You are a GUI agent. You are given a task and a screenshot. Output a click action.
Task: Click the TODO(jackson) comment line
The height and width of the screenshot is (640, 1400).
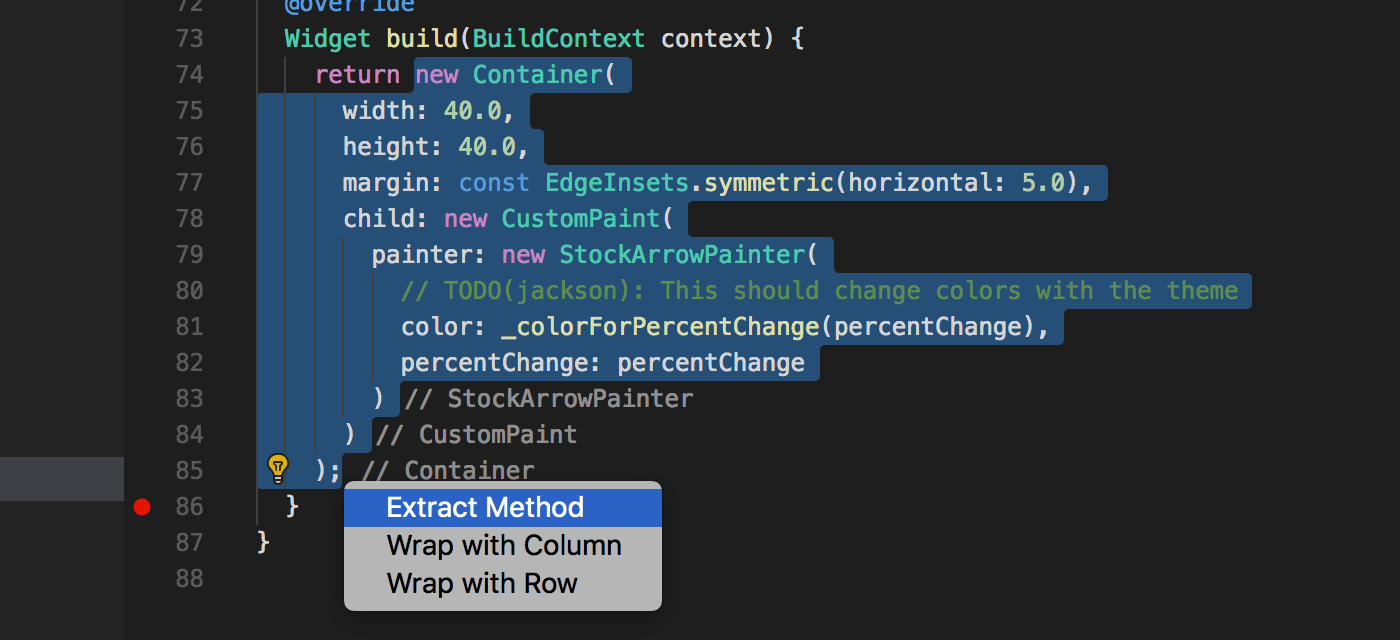(x=820, y=291)
